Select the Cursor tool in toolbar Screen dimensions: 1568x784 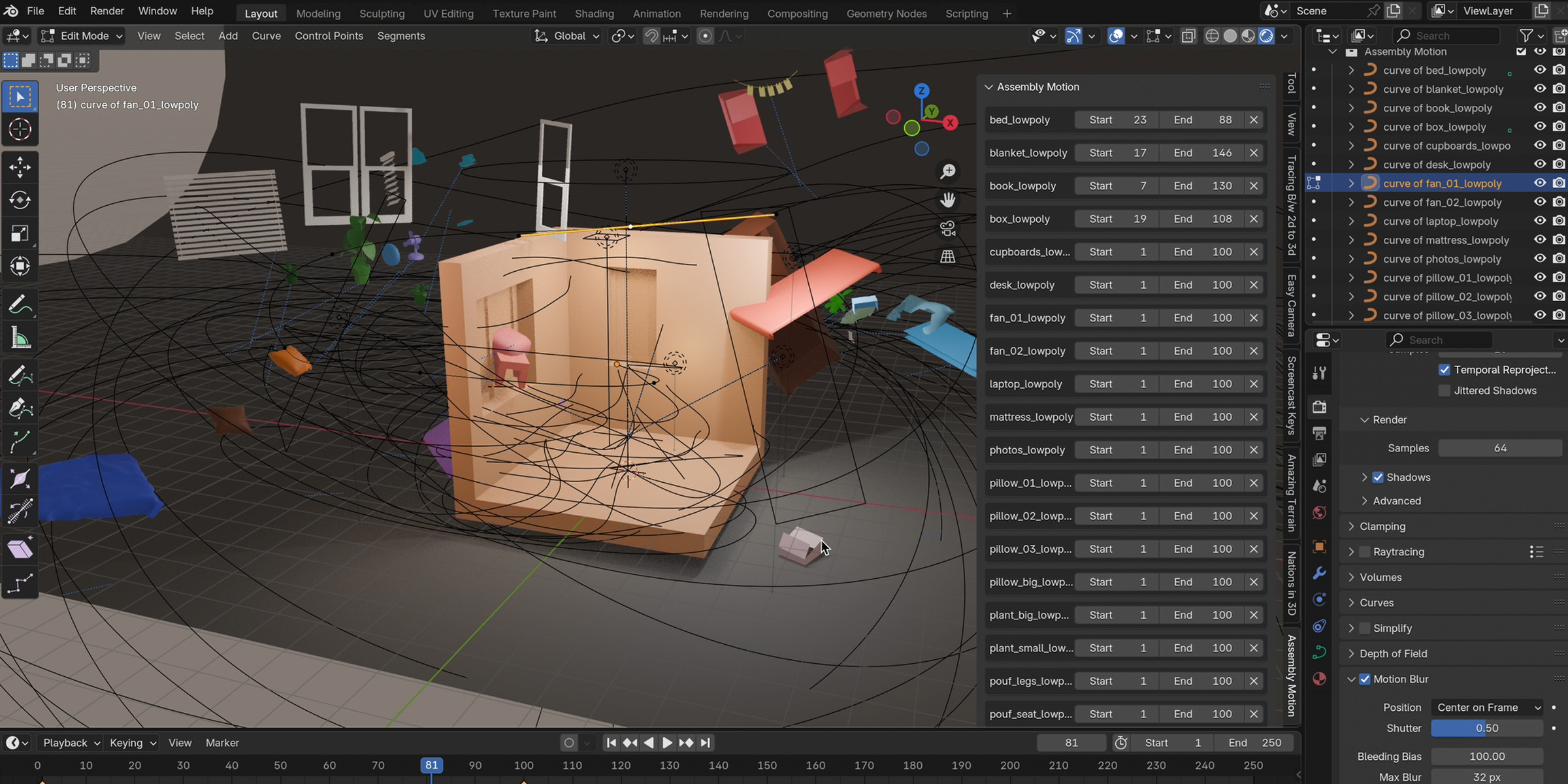click(20, 129)
